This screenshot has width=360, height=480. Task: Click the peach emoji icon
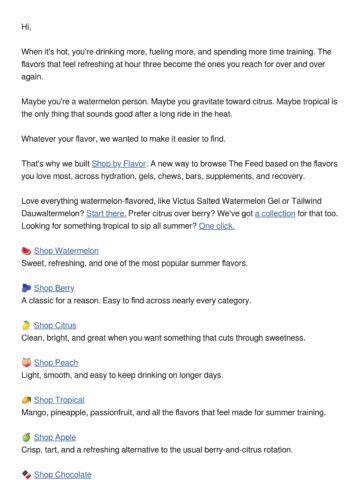pos(26,362)
